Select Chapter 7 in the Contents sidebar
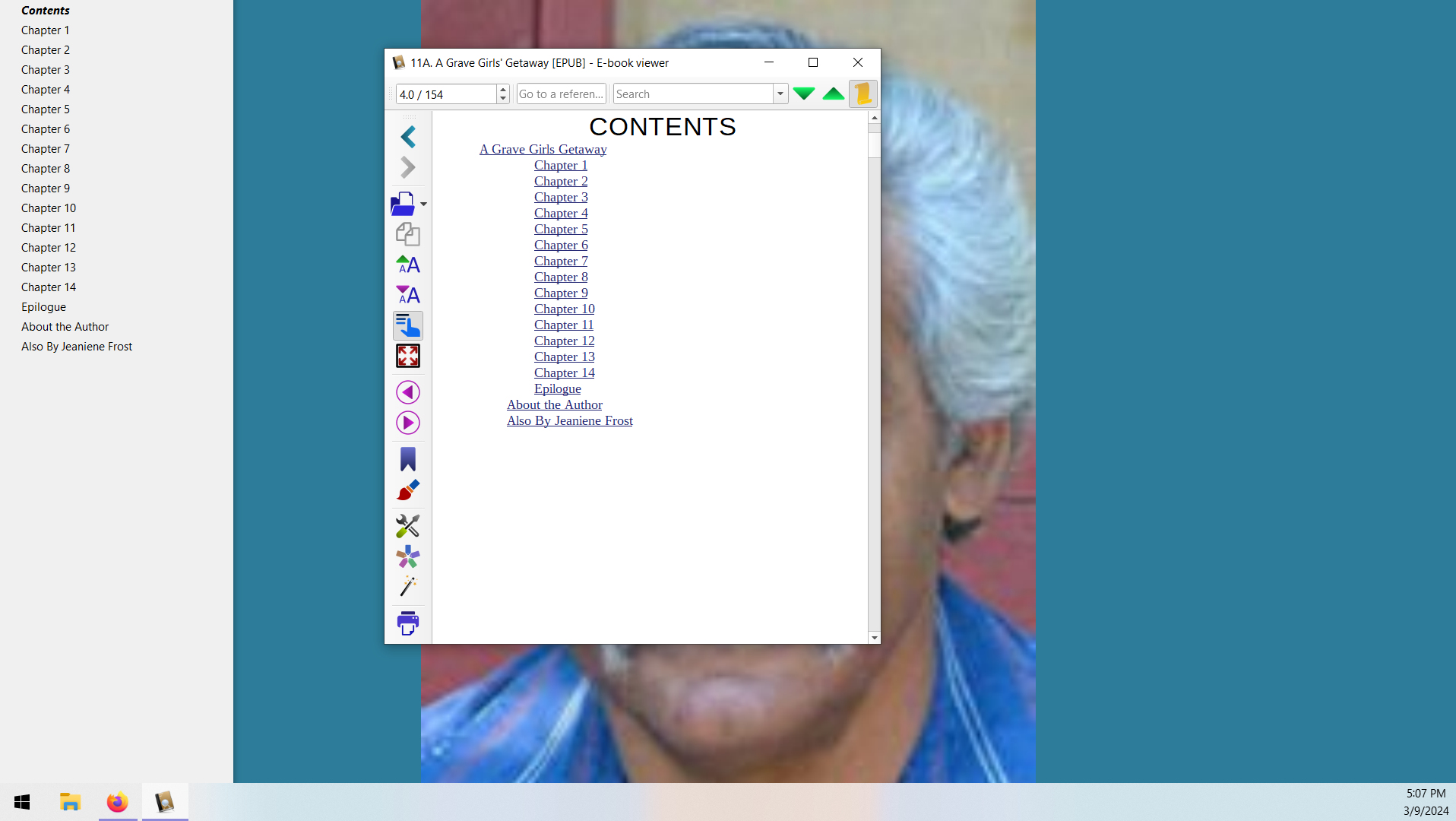1456x821 pixels. pos(46,149)
